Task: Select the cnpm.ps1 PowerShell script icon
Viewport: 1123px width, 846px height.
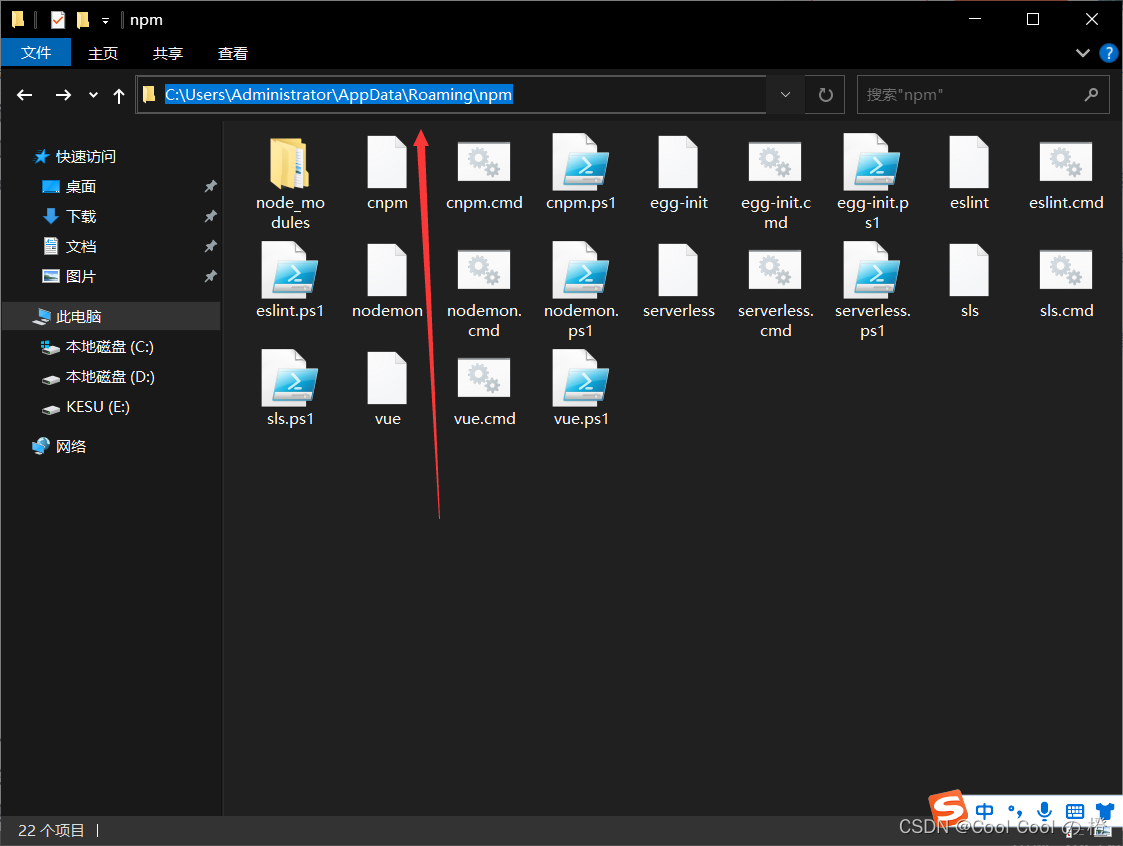Action: [581, 163]
